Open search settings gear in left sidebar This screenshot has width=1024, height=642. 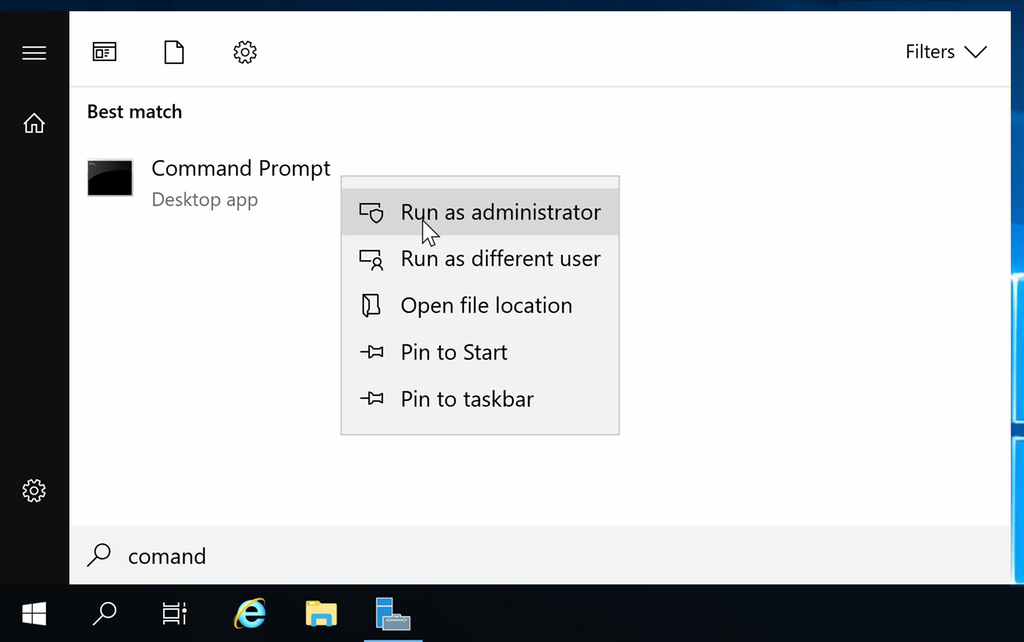click(x=34, y=490)
